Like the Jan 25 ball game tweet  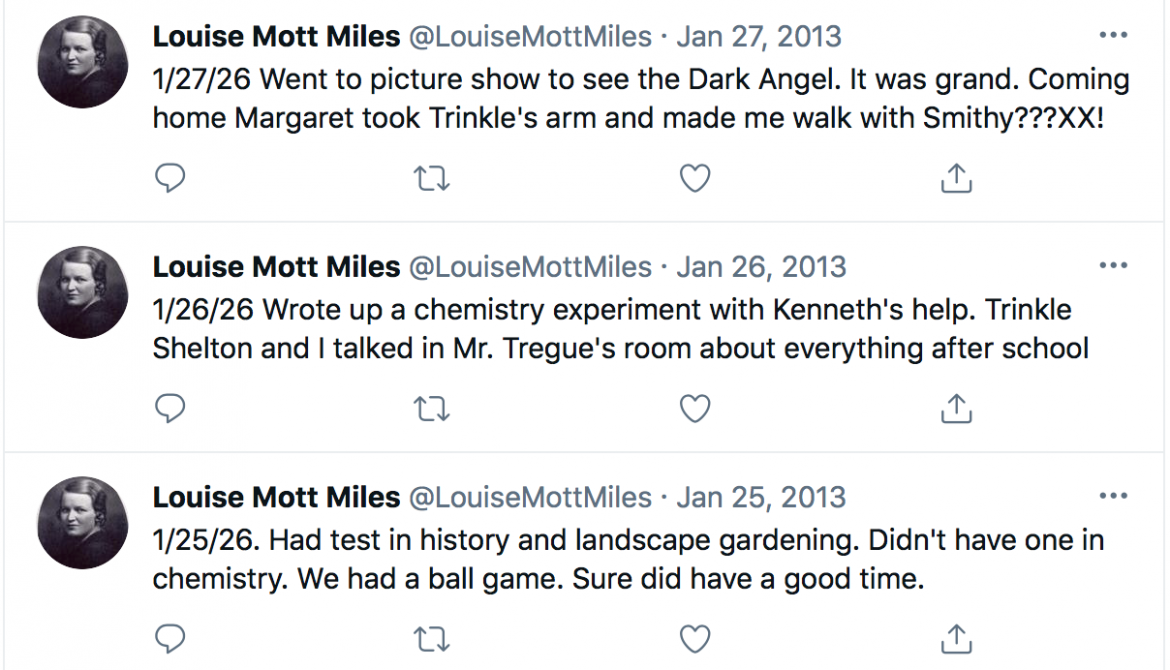[695, 637]
